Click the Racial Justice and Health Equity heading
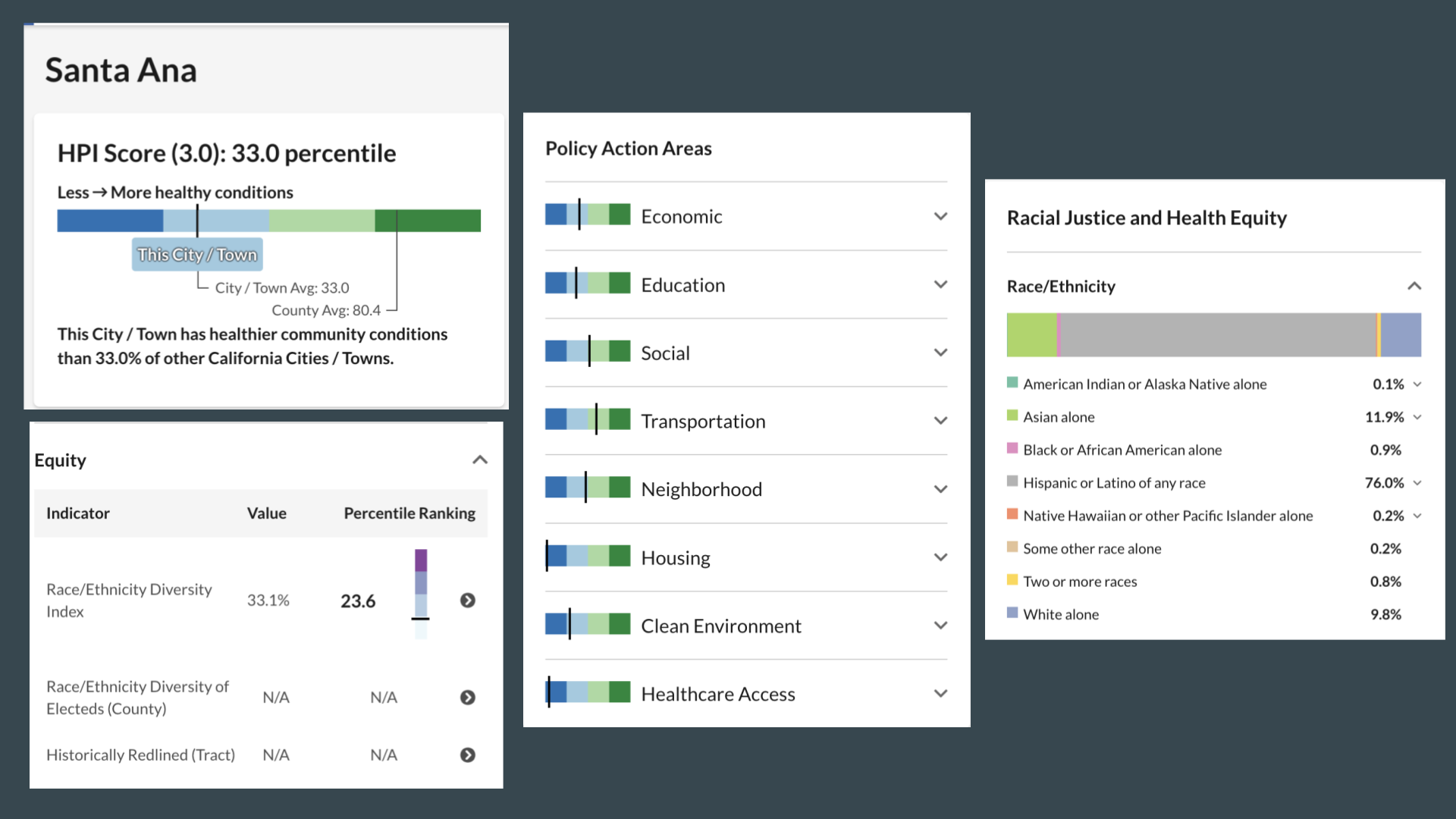Image resolution: width=1456 pixels, height=819 pixels. click(1147, 218)
